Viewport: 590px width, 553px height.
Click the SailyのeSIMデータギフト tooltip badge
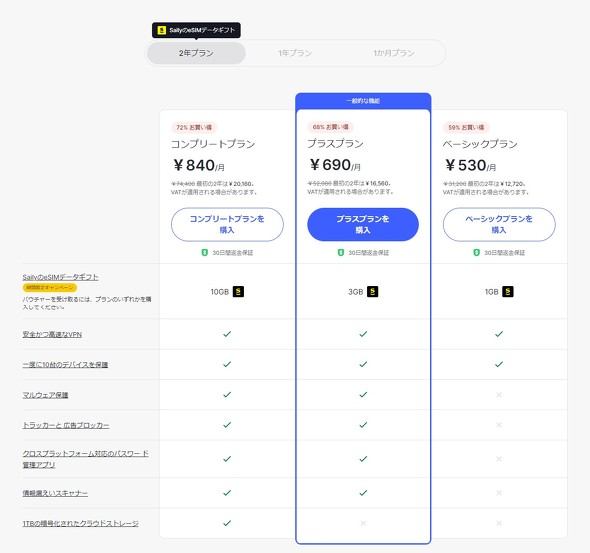coord(196,30)
